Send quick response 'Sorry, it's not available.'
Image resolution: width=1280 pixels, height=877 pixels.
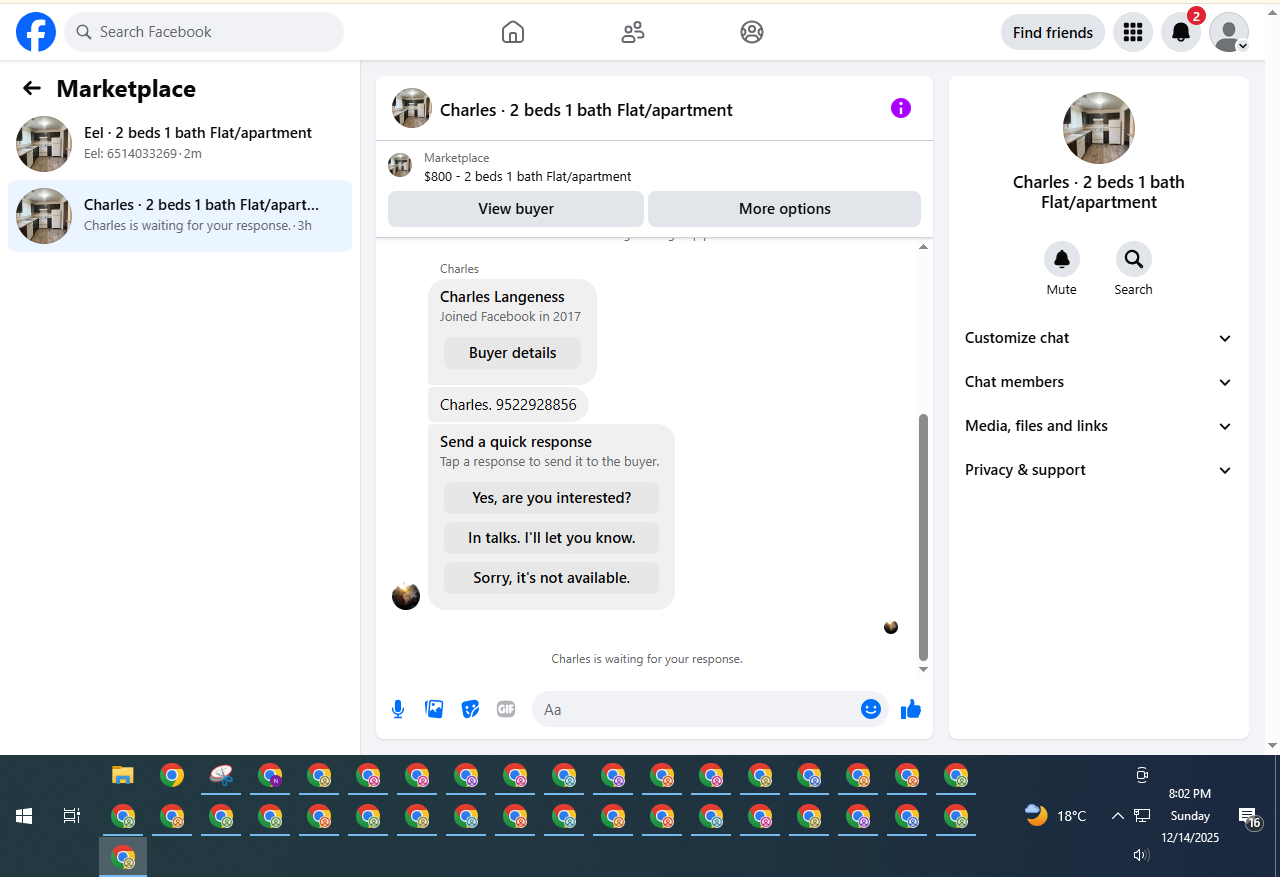[552, 578]
